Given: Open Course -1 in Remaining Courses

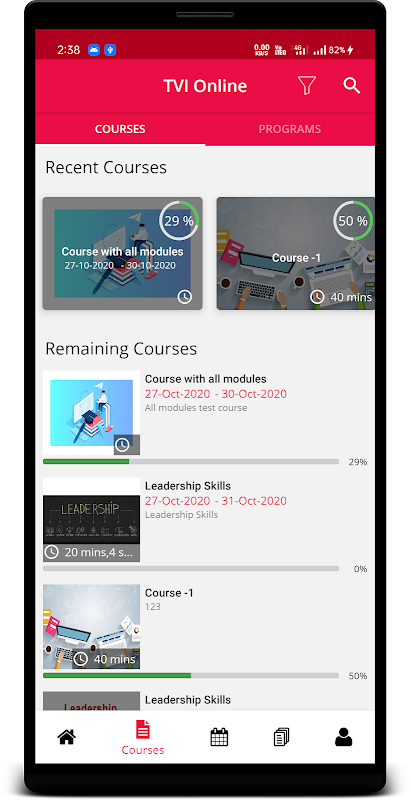Looking at the screenshot, I should coord(169,593).
